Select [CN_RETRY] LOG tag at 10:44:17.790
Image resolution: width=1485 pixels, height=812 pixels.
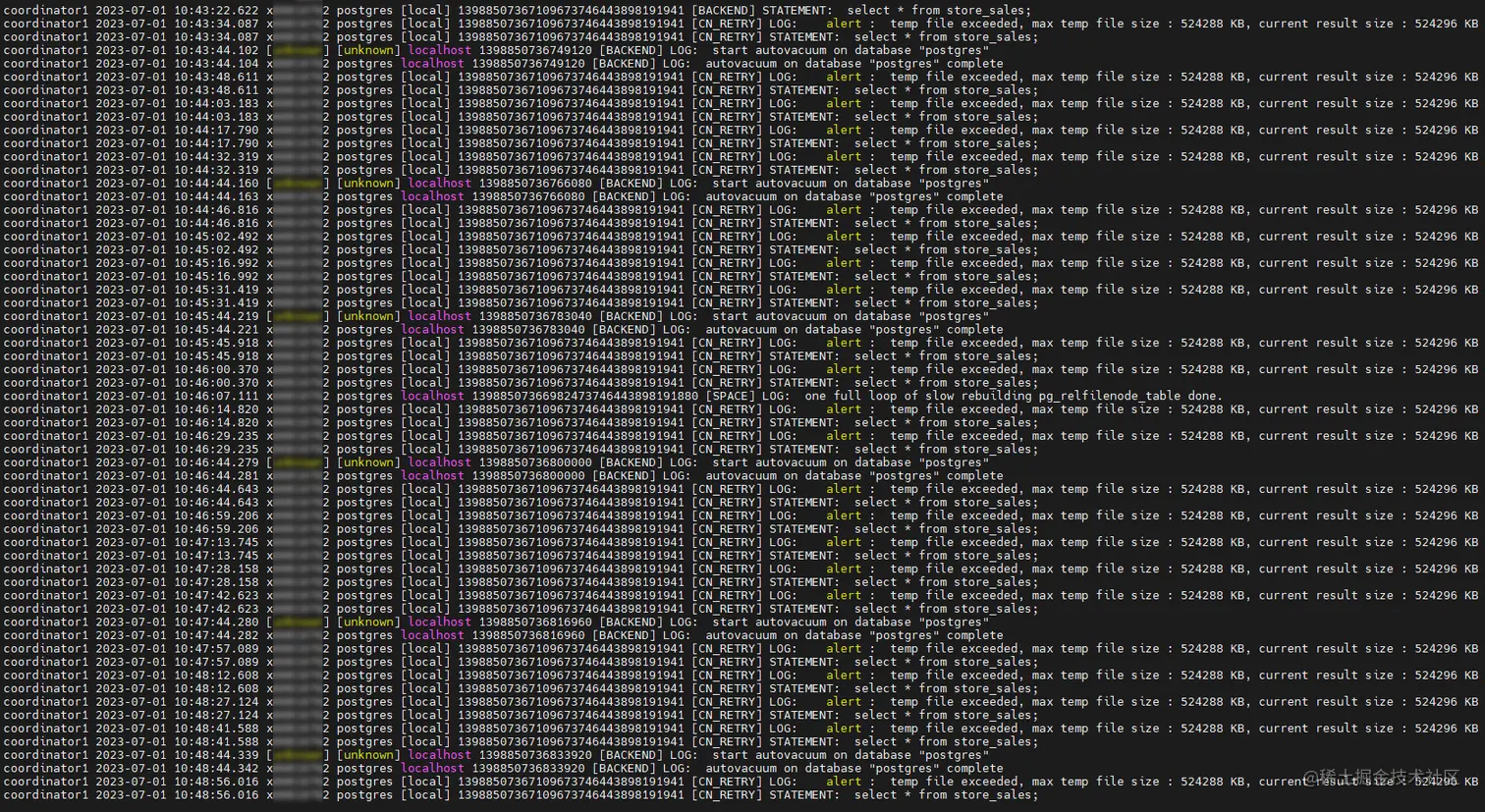coord(744,130)
